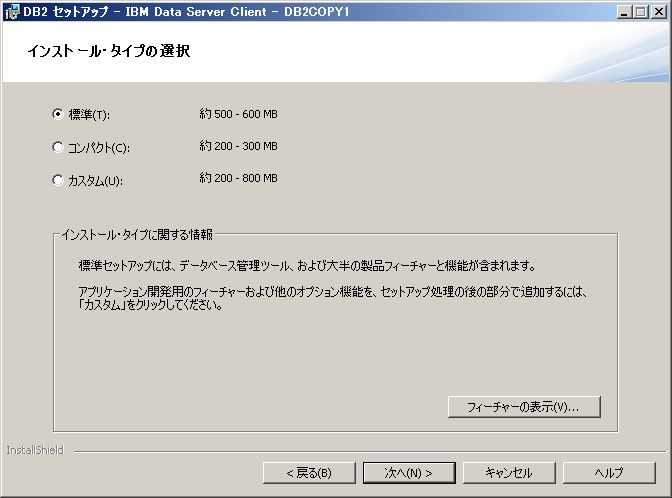The height and width of the screenshot is (498, 672).
Task: Click the 約 200 - 300 MB size text
Action: tap(238, 146)
